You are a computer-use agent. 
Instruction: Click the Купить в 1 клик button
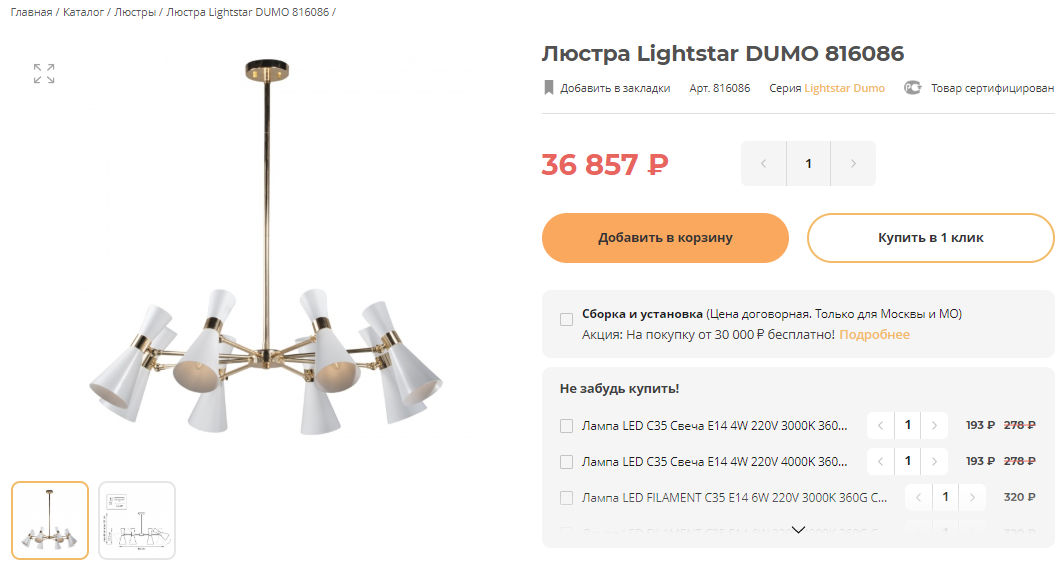point(930,238)
